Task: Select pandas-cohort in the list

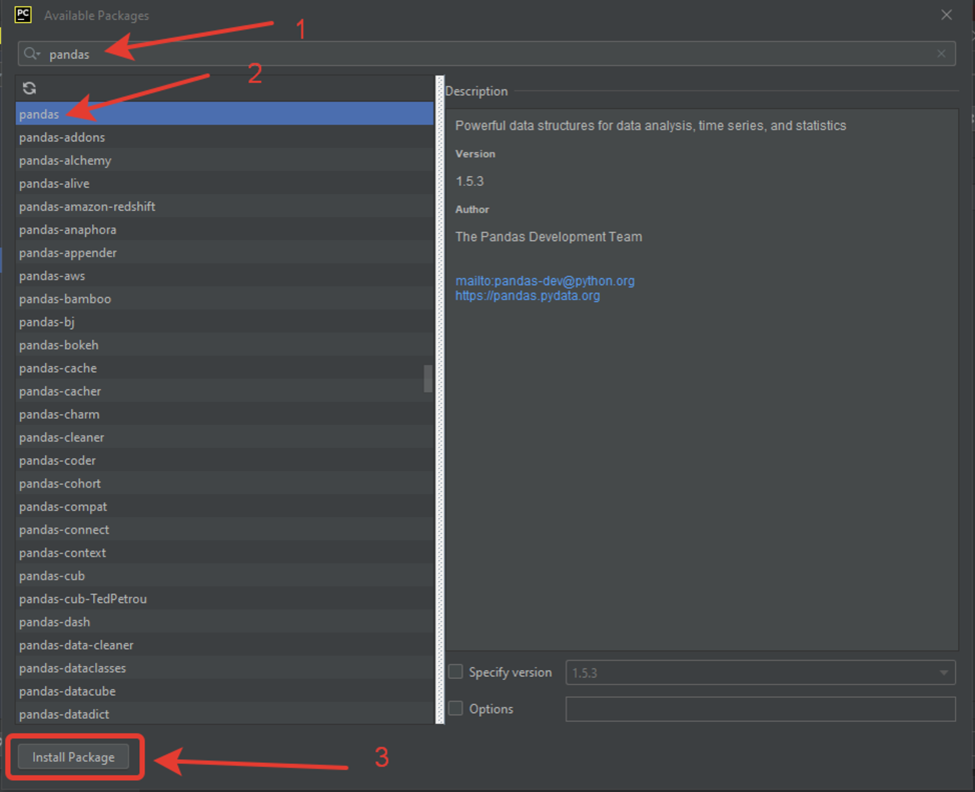Action: click(224, 483)
